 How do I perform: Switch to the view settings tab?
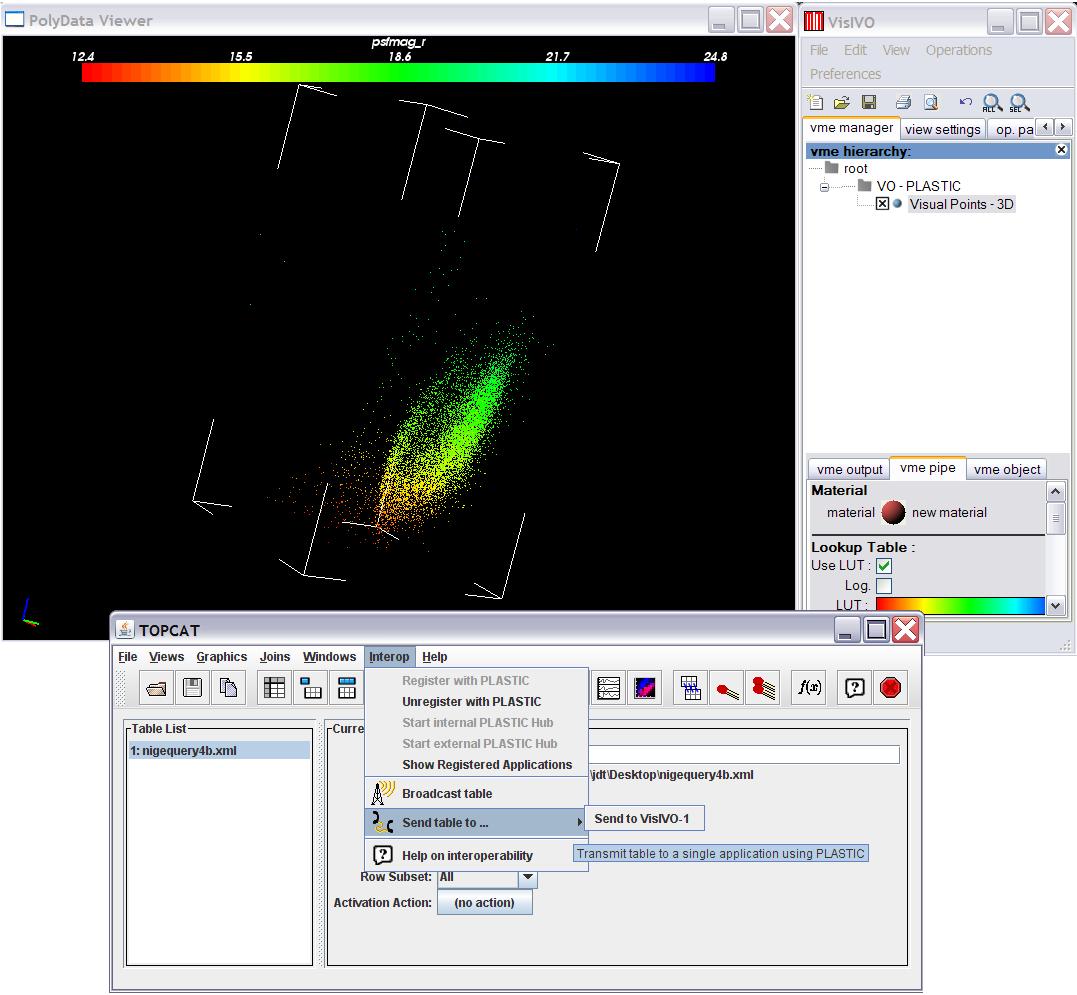(x=942, y=129)
